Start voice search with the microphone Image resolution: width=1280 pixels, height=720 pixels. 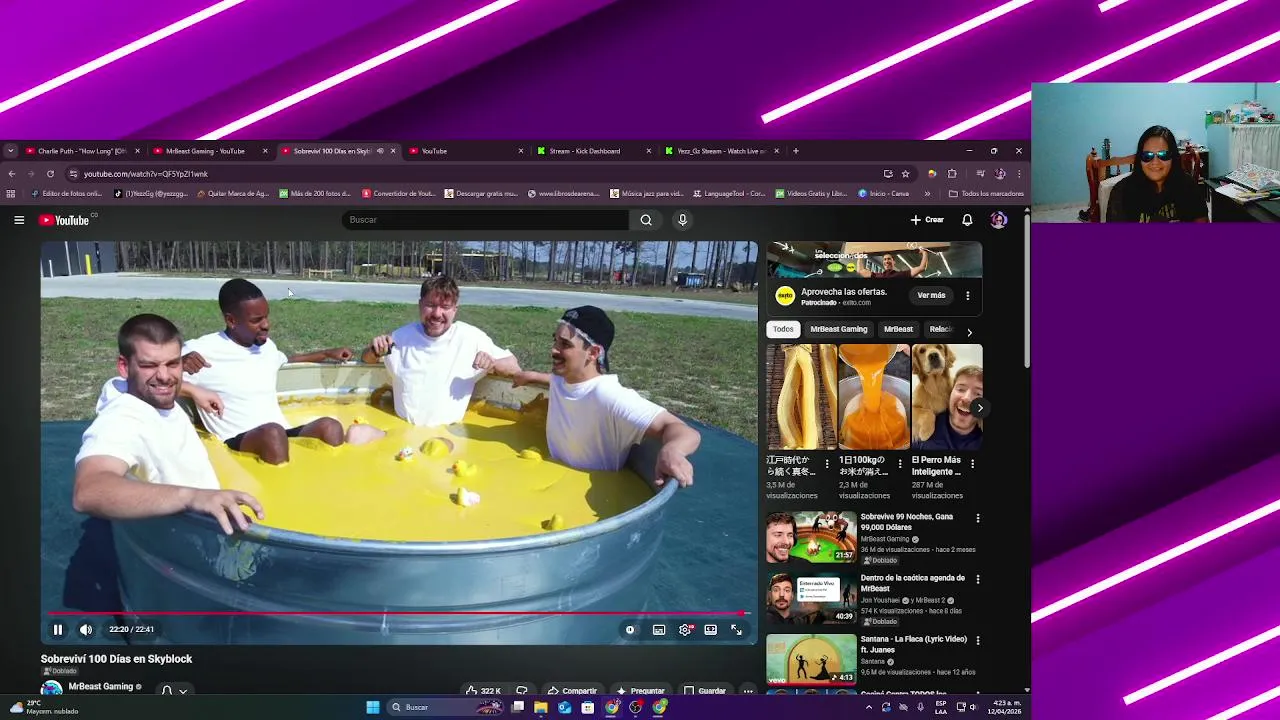pos(682,220)
